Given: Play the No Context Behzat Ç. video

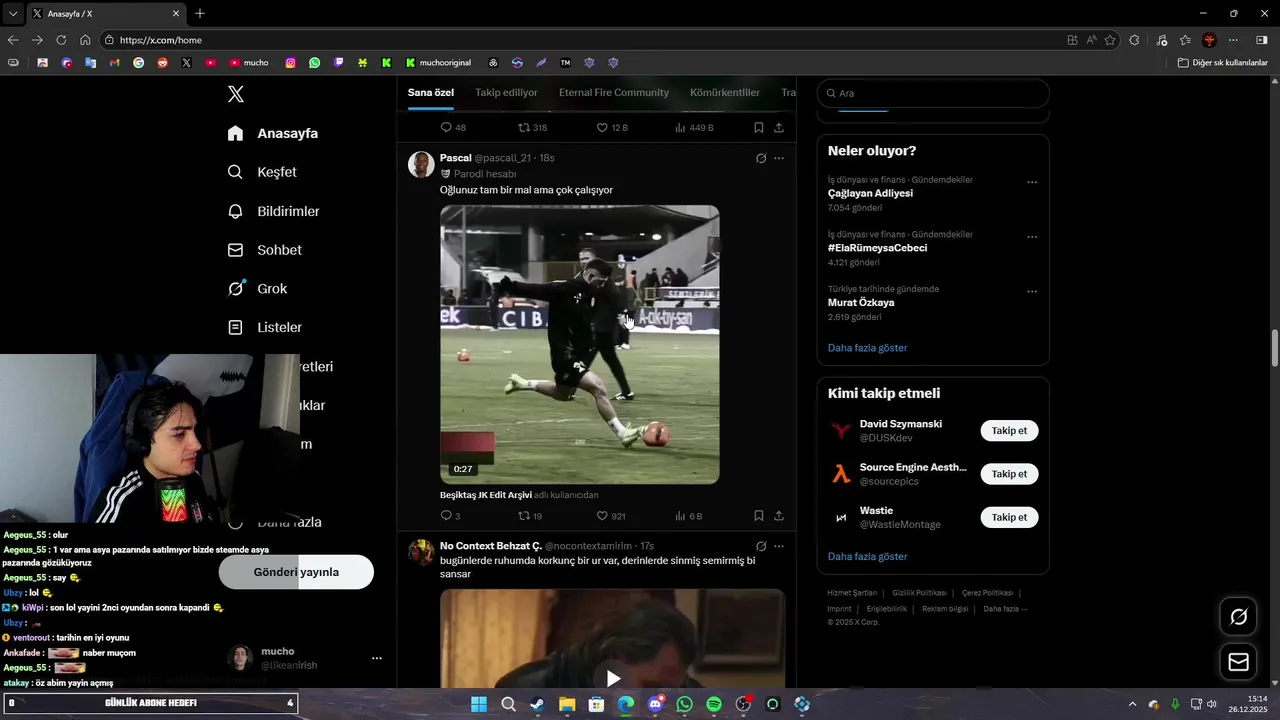Looking at the screenshot, I should click(x=613, y=679).
